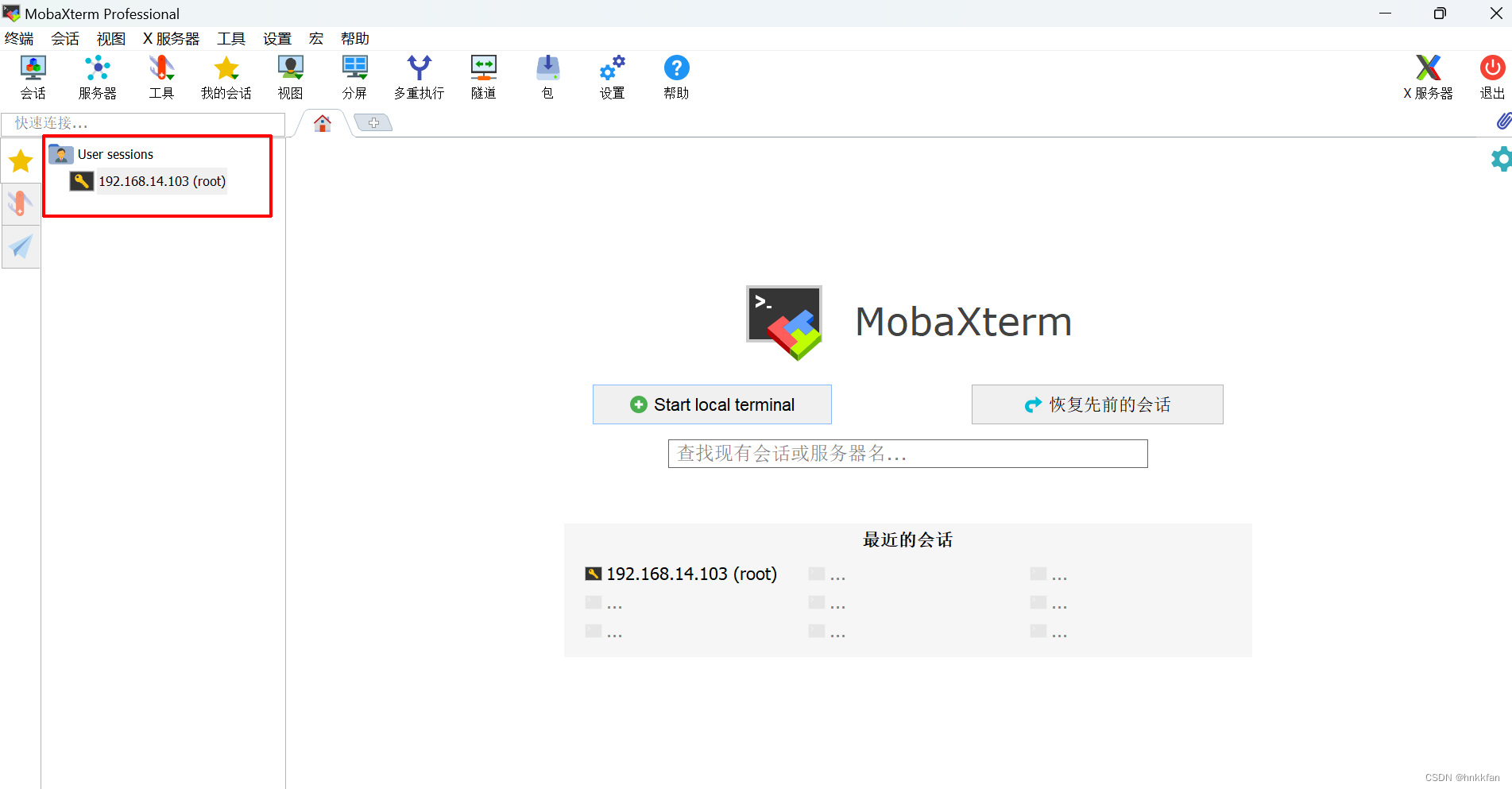
Task: Click the User sessions folder icon
Action: point(61,154)
